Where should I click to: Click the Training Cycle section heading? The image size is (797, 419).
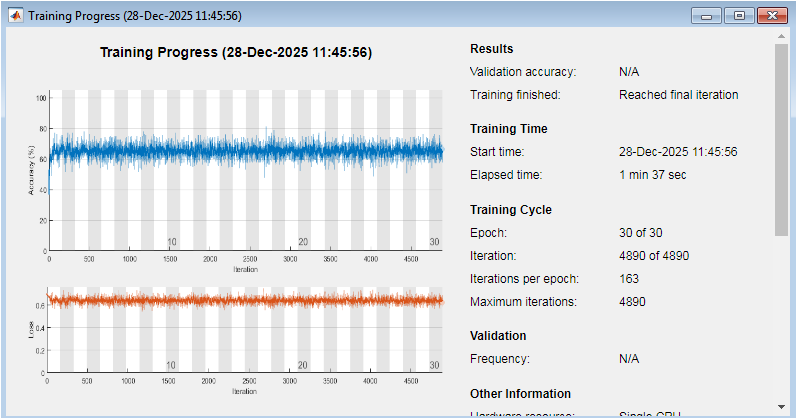point(510,210)
